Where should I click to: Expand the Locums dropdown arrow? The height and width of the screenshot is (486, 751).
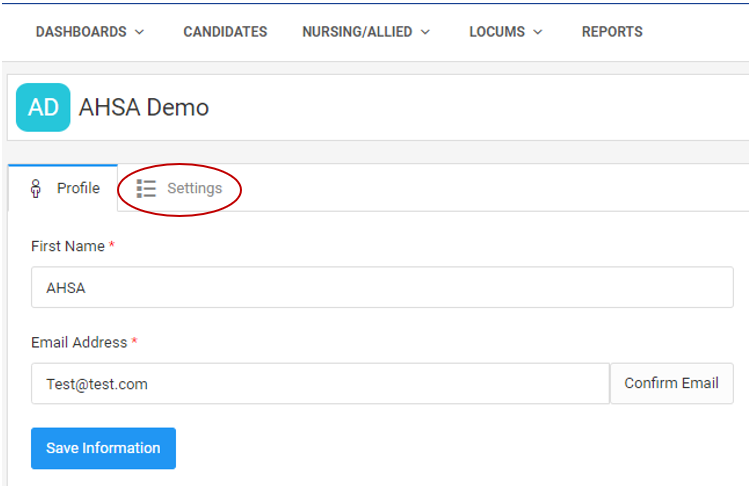[538, 32]
